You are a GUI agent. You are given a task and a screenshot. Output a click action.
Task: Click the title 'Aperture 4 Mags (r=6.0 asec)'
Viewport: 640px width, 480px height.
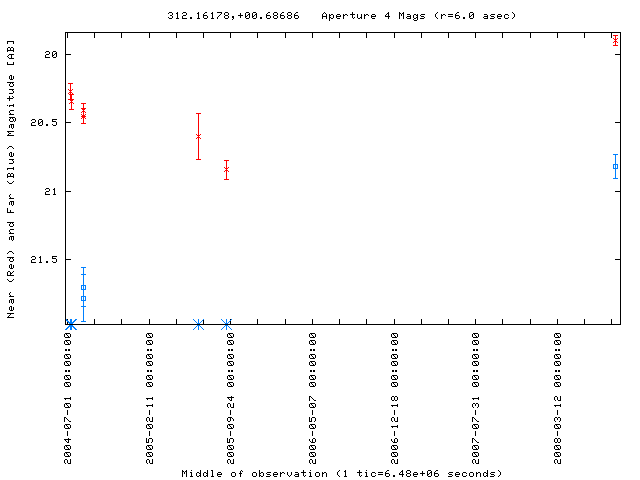click(419, 16)
